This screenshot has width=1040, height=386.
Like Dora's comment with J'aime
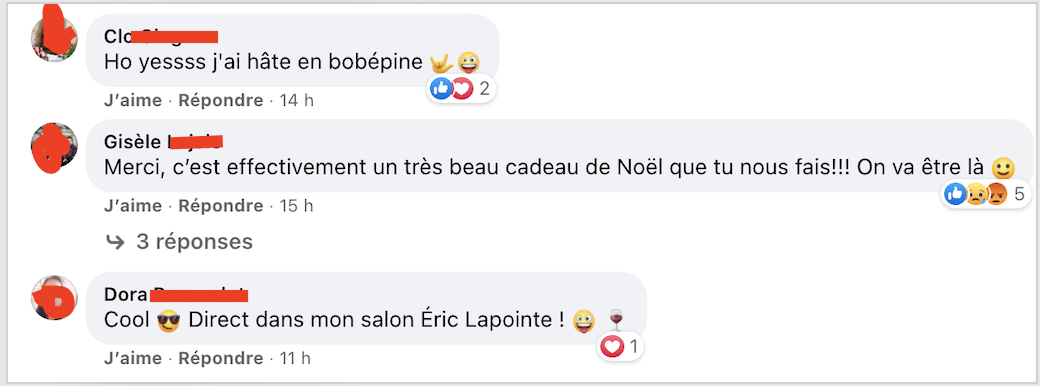tap(133, 359)
